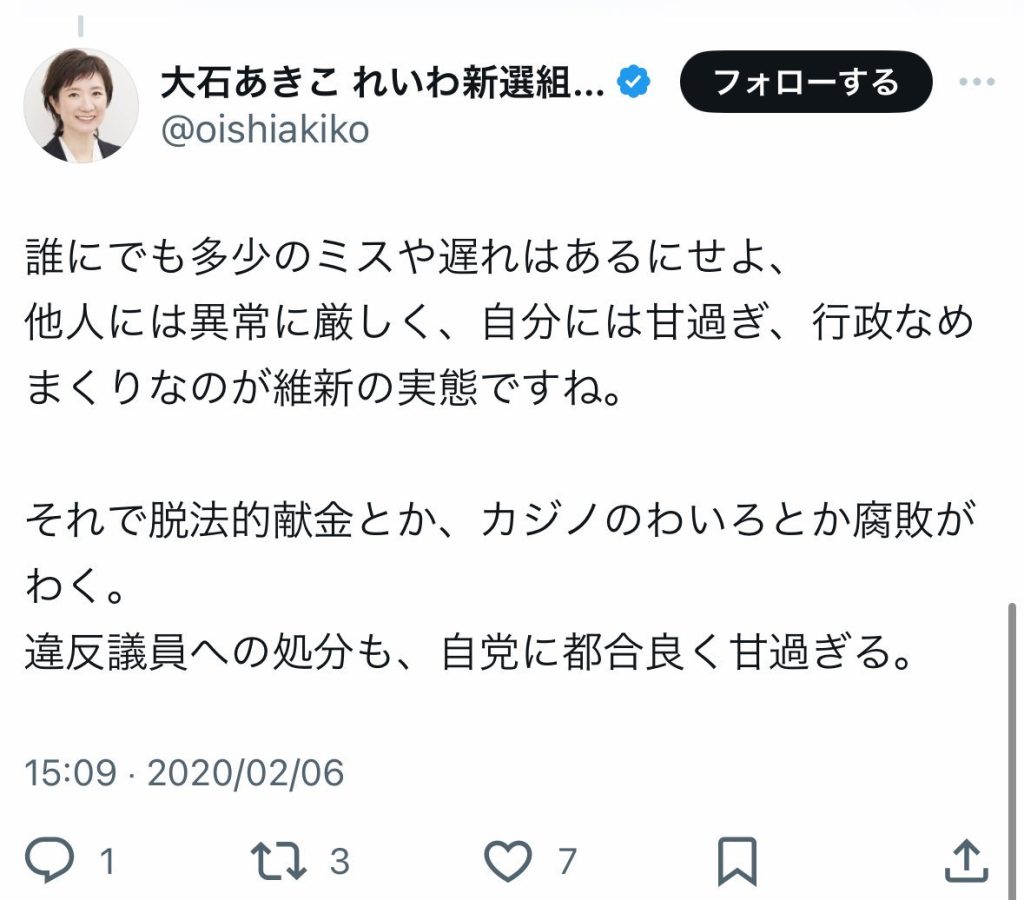The image size is (1024, 900).
Task: Bookmark this post
Action: tap(739, 860)
